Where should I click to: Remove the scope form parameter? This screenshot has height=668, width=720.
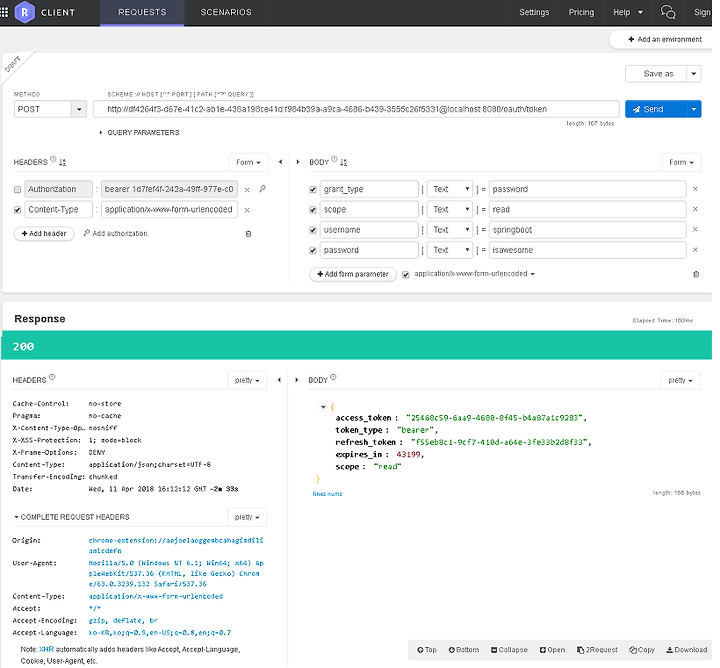tap(695, 209)
